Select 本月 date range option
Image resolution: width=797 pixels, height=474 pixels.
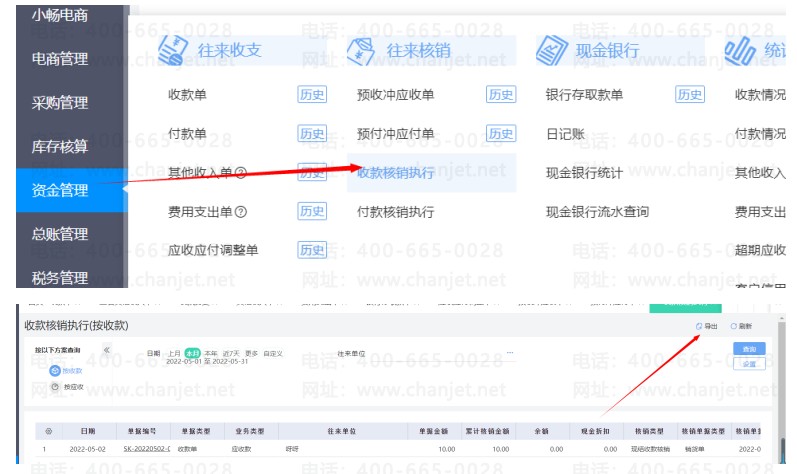[x=193, y=353]
